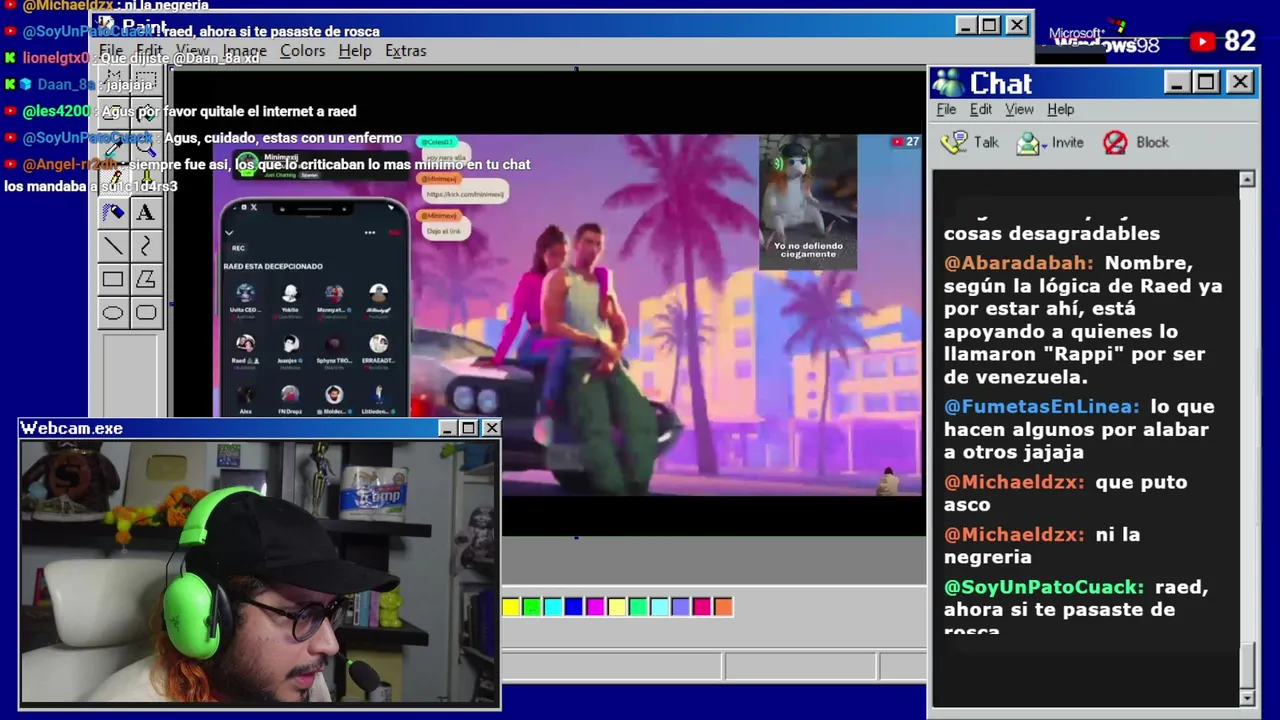The image size is (1280, 720).
Task: Click the @SoyUnPatoCuack username in Chat window
Action: (x=1044, y=587)
